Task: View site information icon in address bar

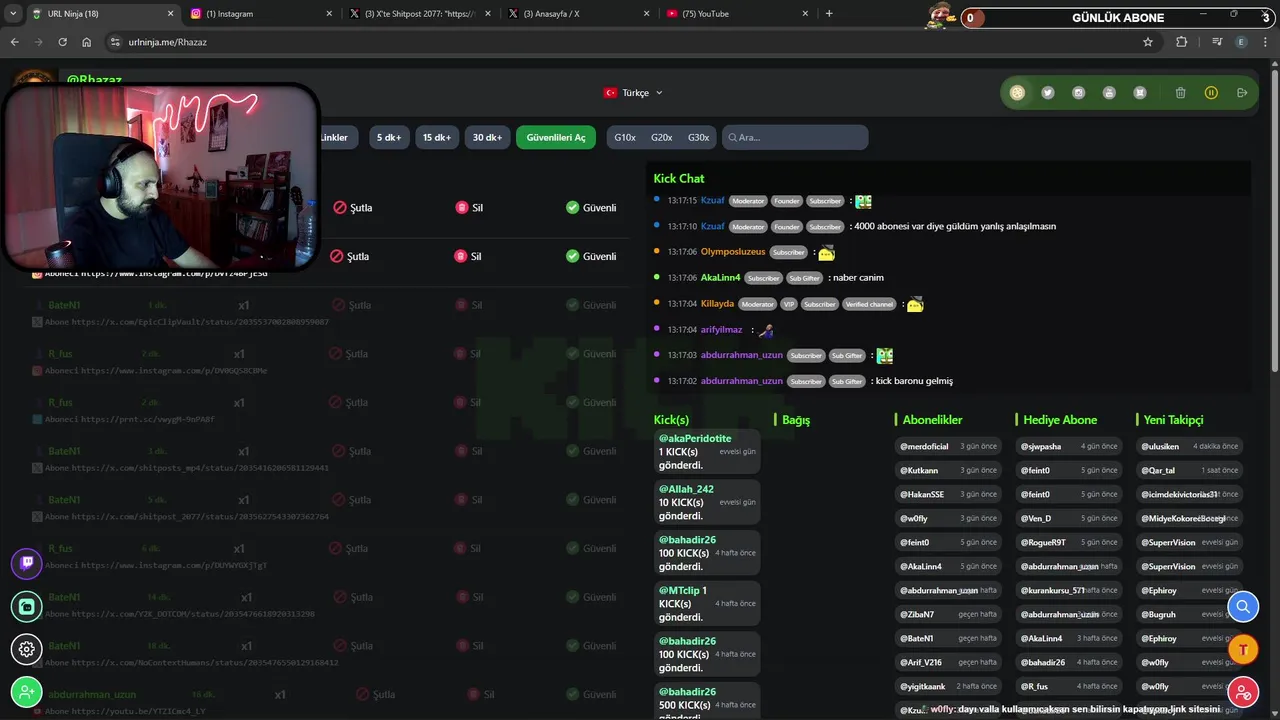Action: 115,42
